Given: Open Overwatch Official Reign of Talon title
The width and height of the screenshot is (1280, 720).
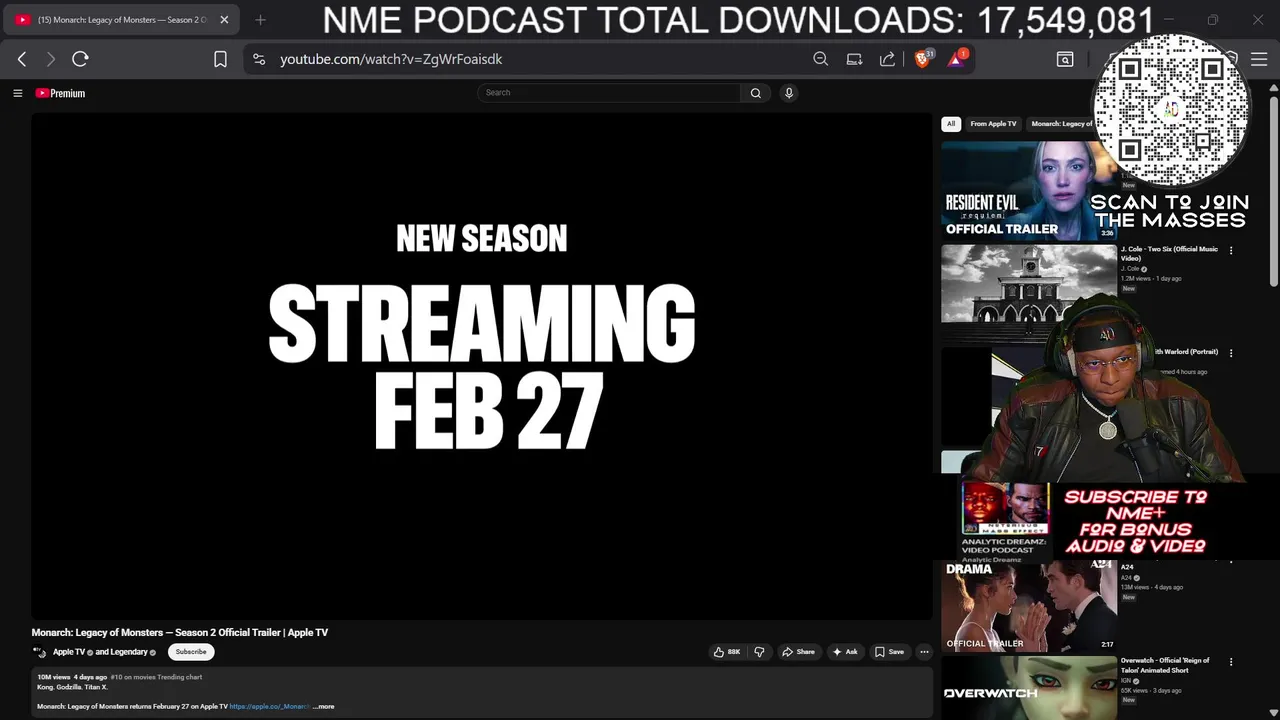Looking at the screenshot, I should click(x=1165, y=665).
